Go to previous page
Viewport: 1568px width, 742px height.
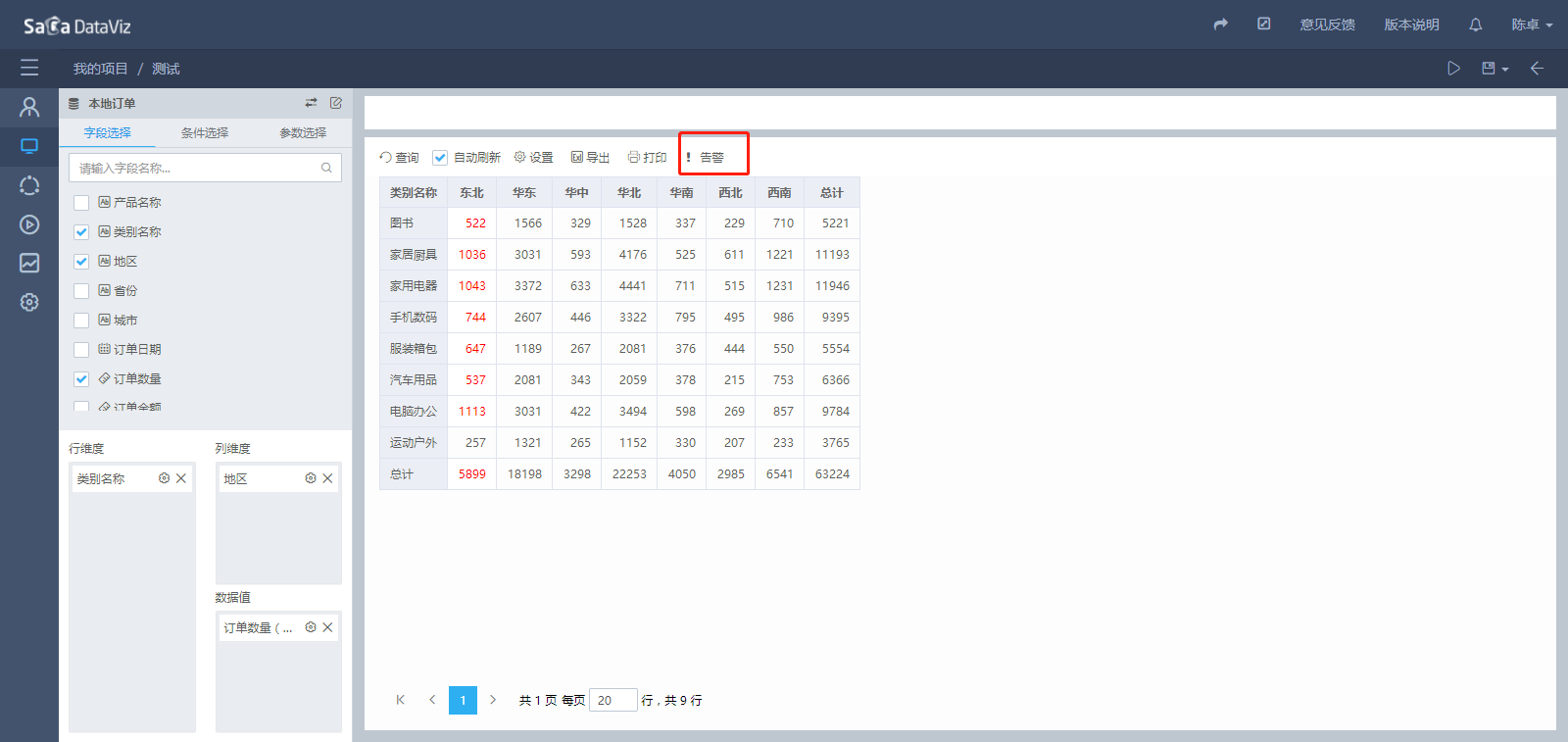[x=432, y=700]
